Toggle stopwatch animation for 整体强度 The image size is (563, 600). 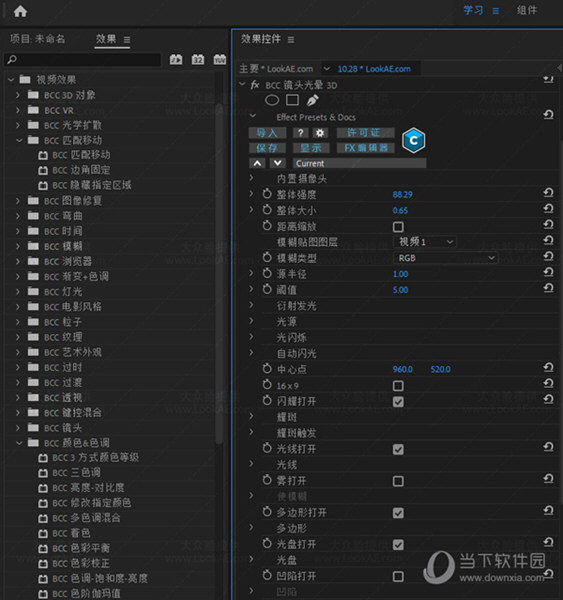(x=267, y=194)
